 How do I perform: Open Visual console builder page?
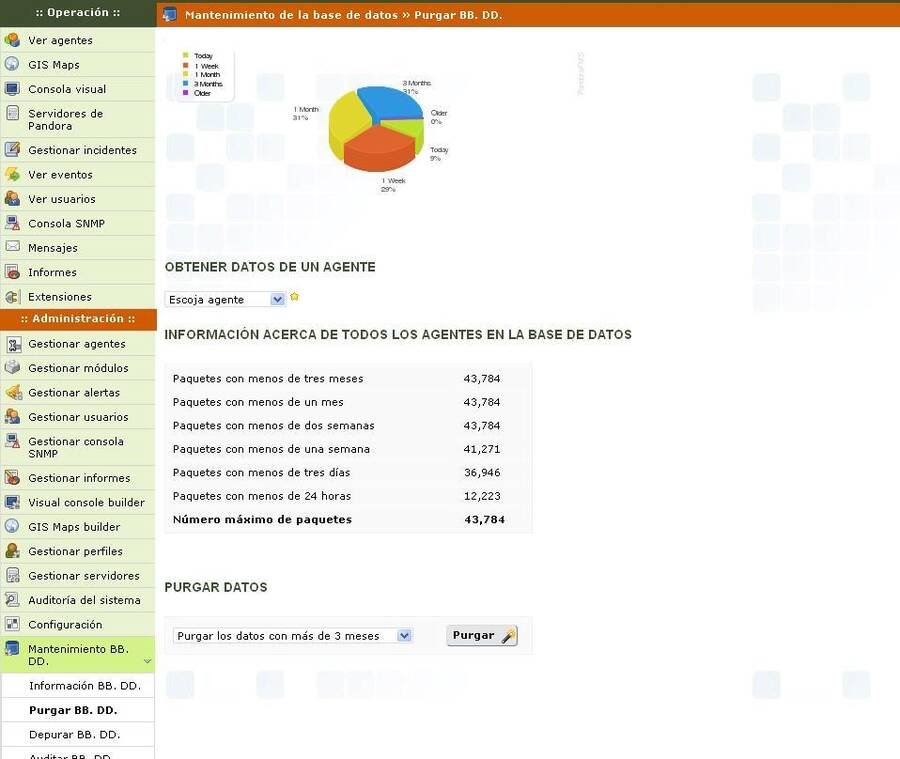pos(86,503)
